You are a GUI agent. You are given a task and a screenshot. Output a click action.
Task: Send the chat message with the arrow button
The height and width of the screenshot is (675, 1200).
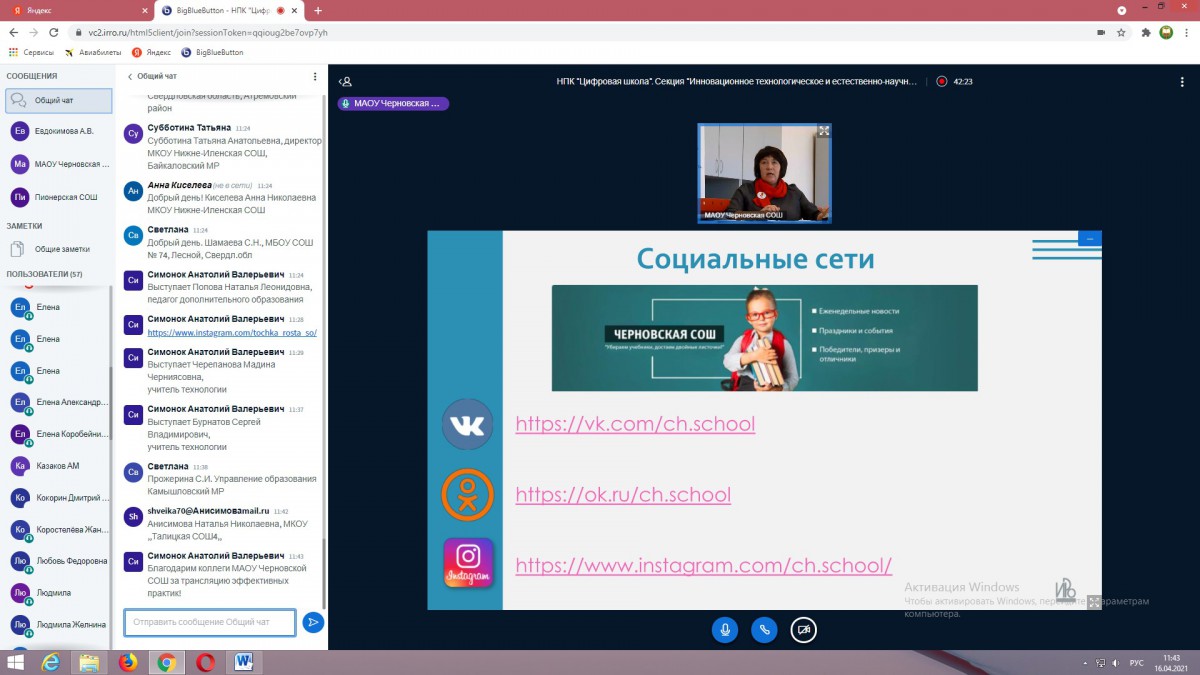tap(313, 622)
